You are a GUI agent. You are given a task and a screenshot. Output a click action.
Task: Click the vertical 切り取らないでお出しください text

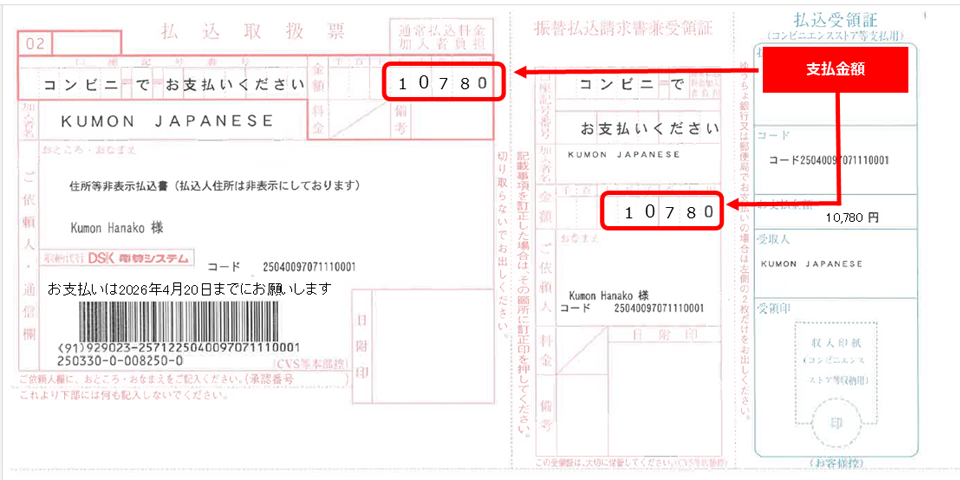click(x=502, y=244)
